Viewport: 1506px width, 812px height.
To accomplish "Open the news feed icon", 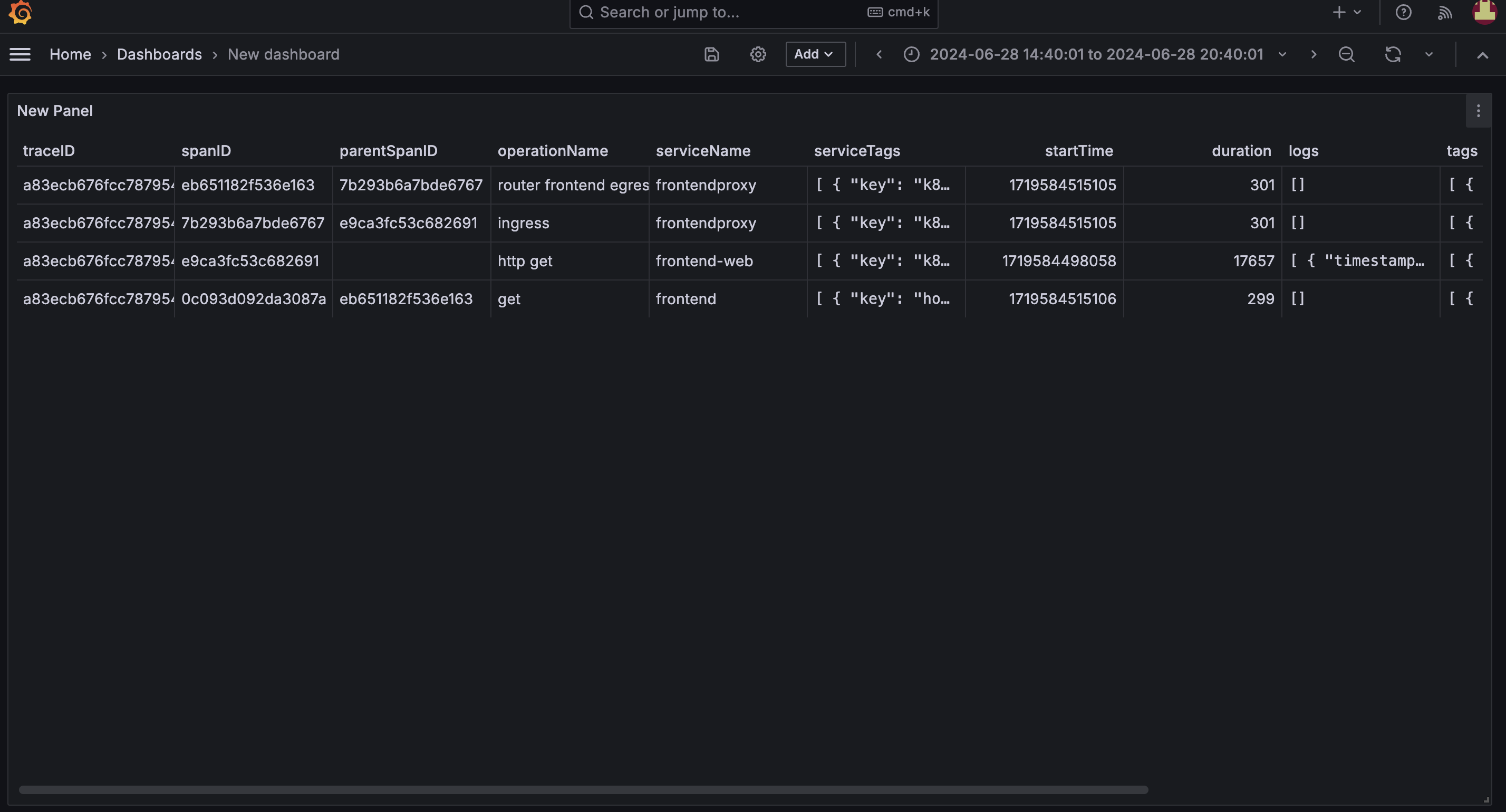I will click(1445, 12).
